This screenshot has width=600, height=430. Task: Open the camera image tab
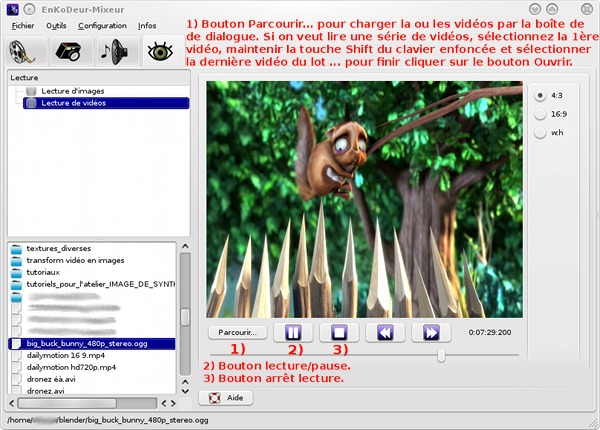click(x=71, y=51)
